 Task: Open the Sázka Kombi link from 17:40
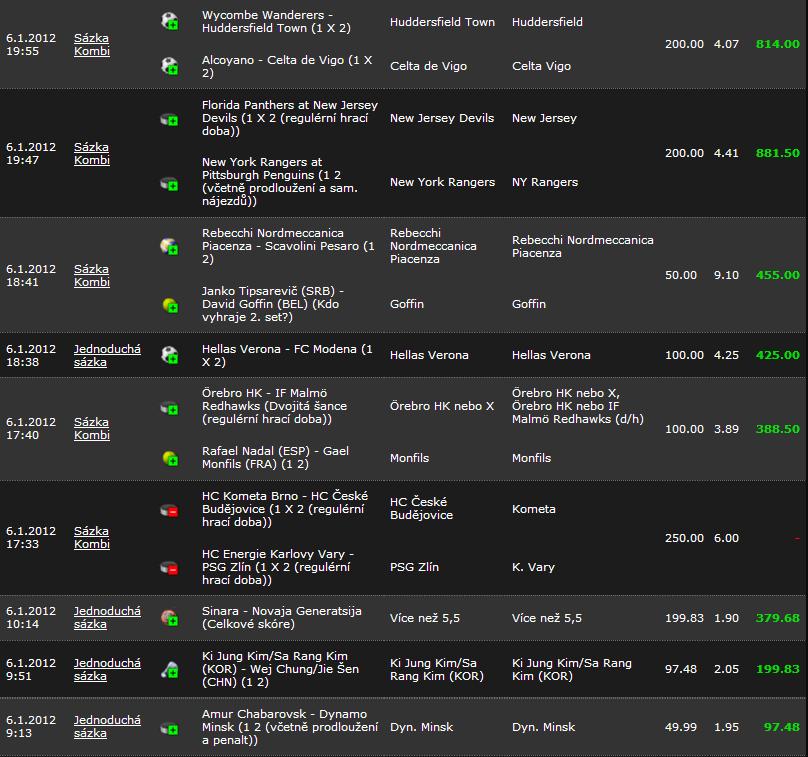[92, 429]
